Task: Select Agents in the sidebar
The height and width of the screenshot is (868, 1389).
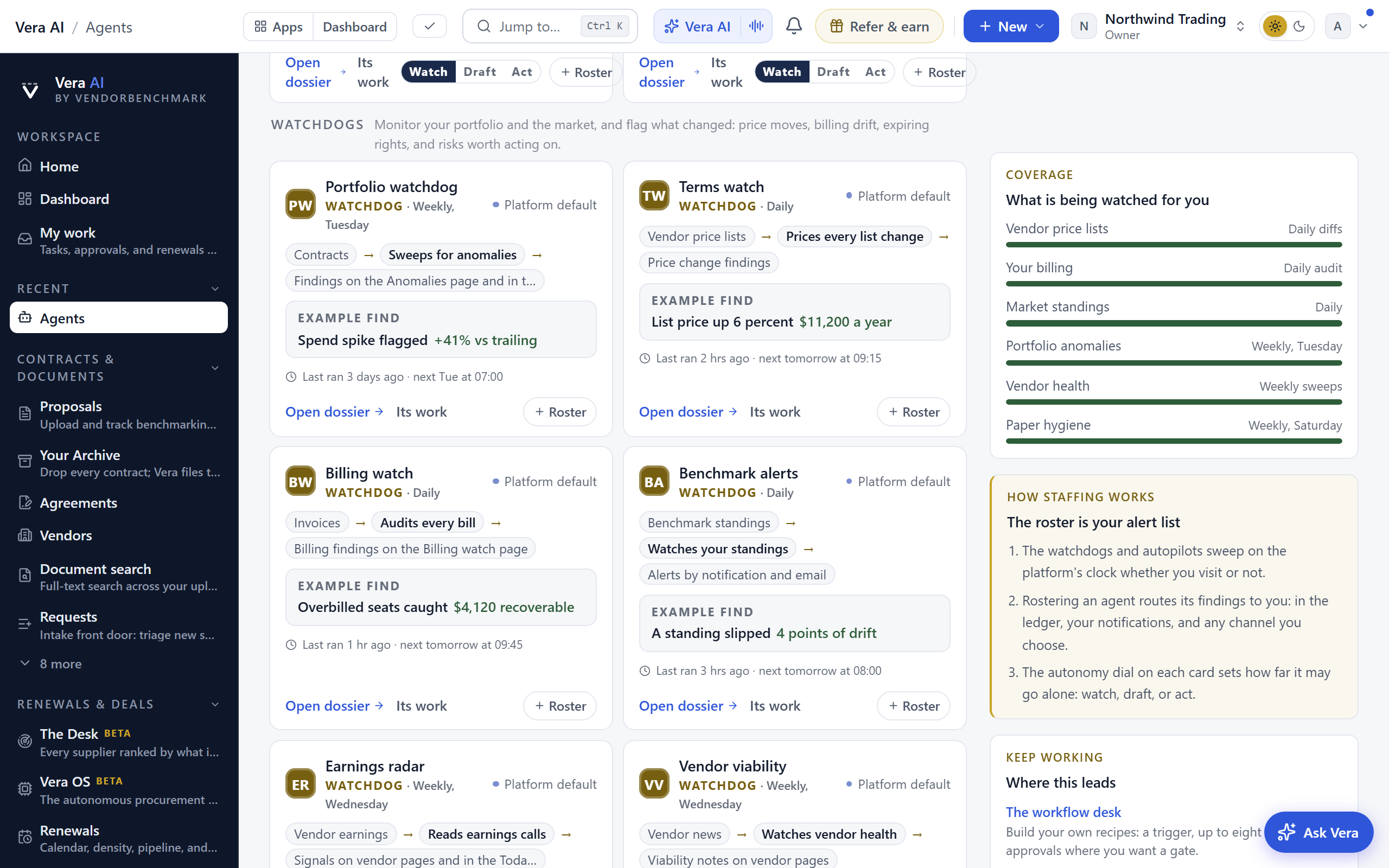Action: [x=119, y=318]
